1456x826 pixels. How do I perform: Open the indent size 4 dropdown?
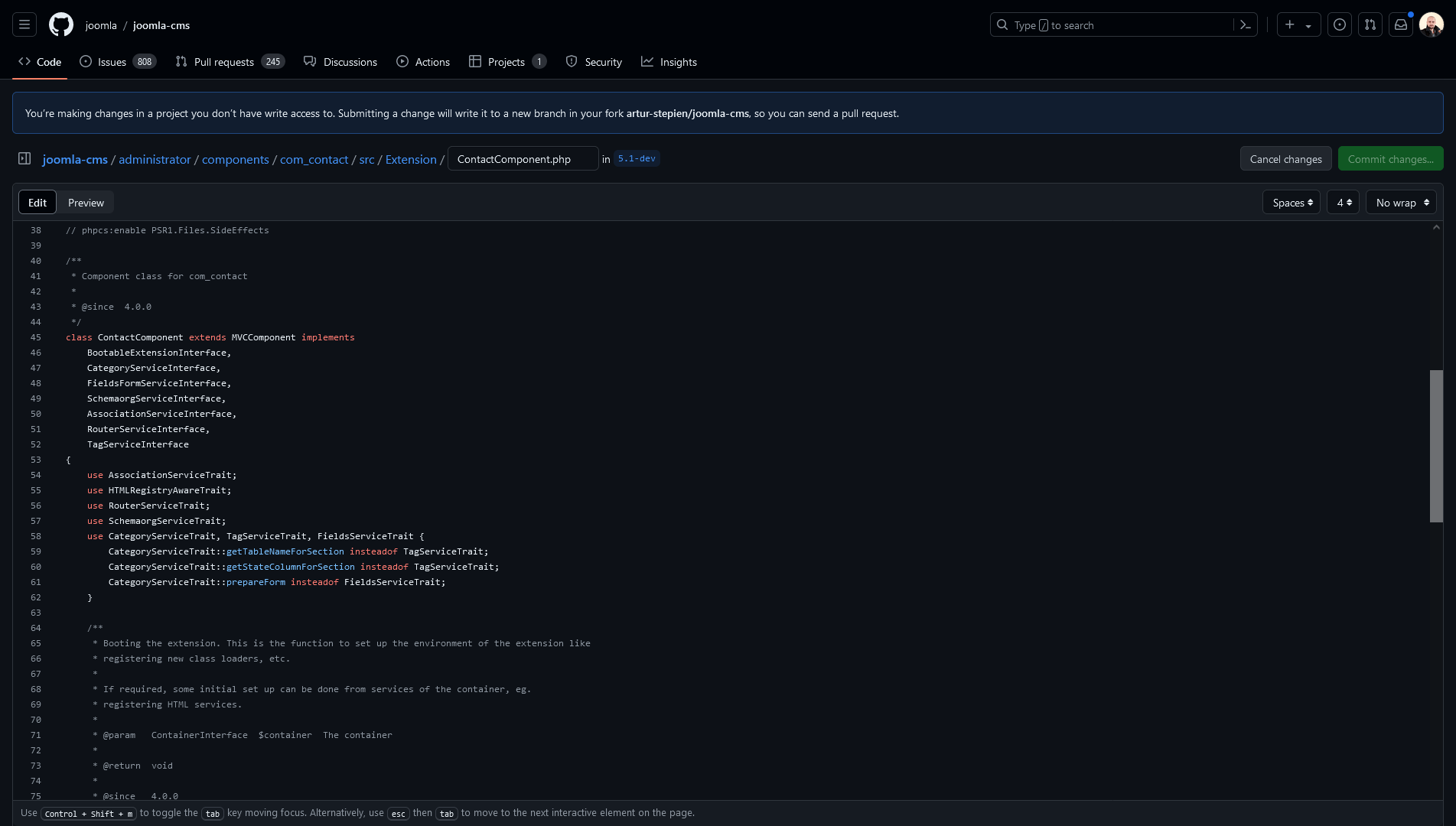tap(1343, 202)
